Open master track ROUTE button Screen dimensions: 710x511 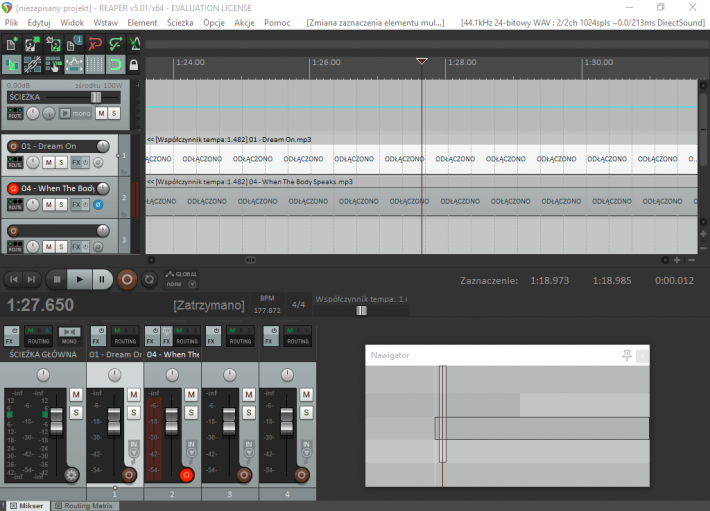pos(15,113)
